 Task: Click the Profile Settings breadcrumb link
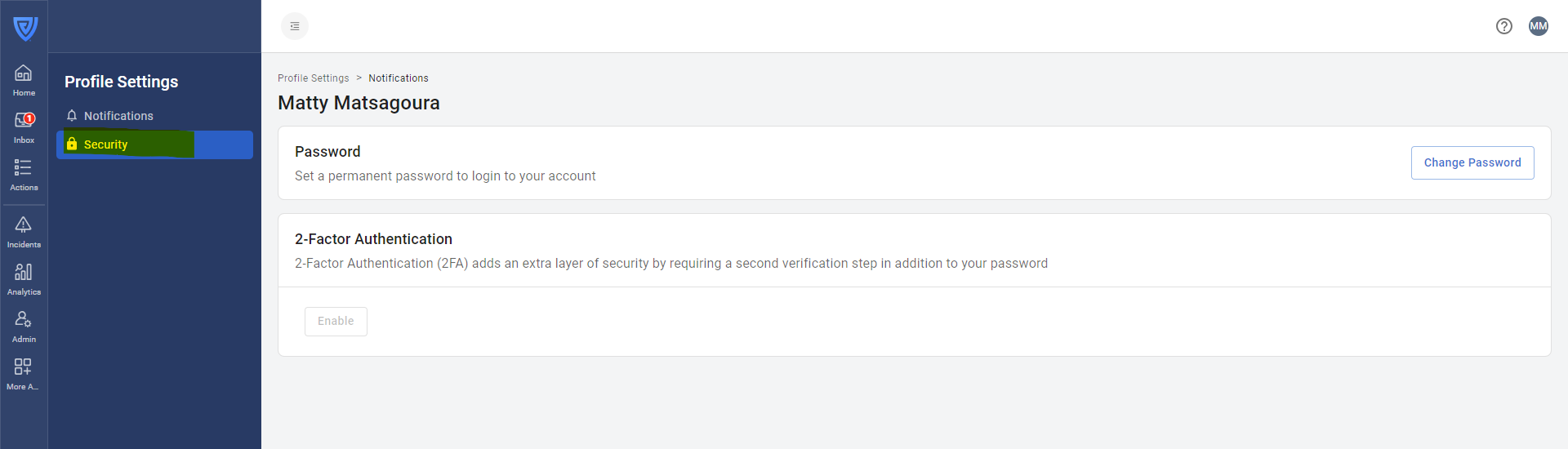tap(313, 78)
